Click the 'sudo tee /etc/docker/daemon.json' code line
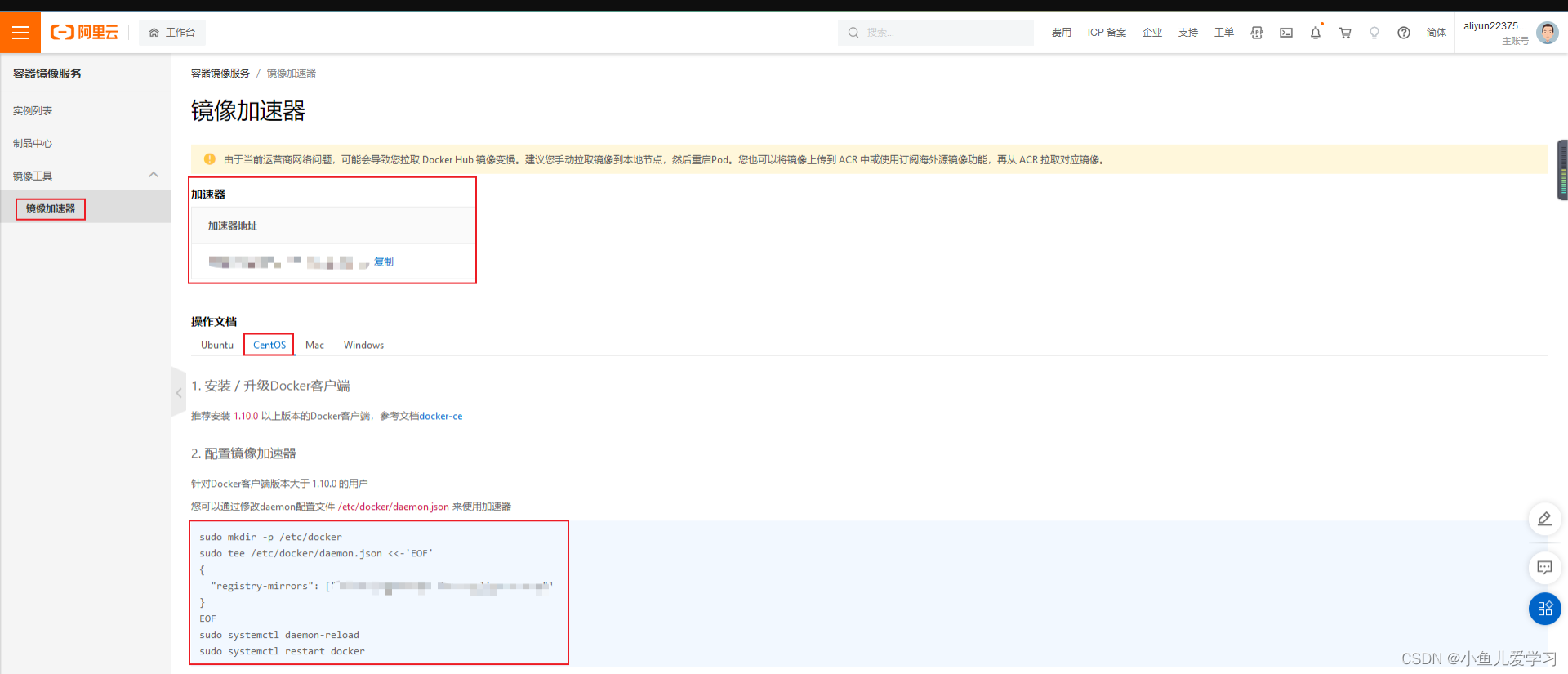 pos(316,553)
